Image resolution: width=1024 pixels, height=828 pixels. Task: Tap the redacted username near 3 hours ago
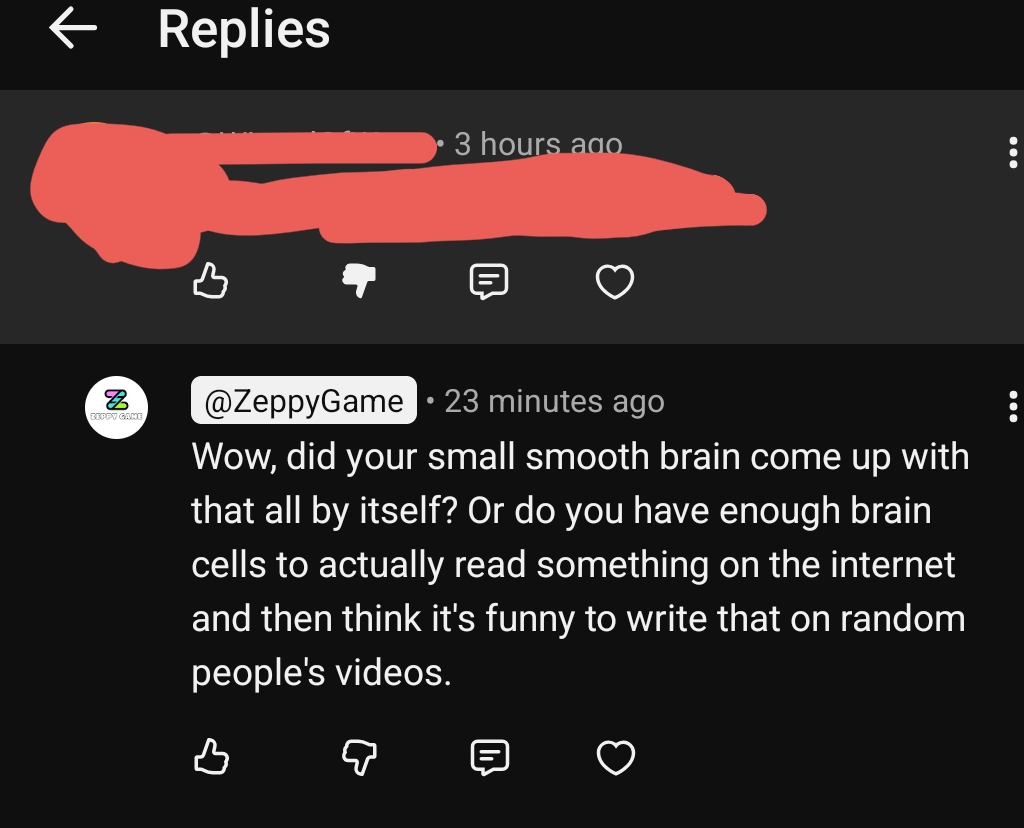pyautogui.click(x=313, y=147)
